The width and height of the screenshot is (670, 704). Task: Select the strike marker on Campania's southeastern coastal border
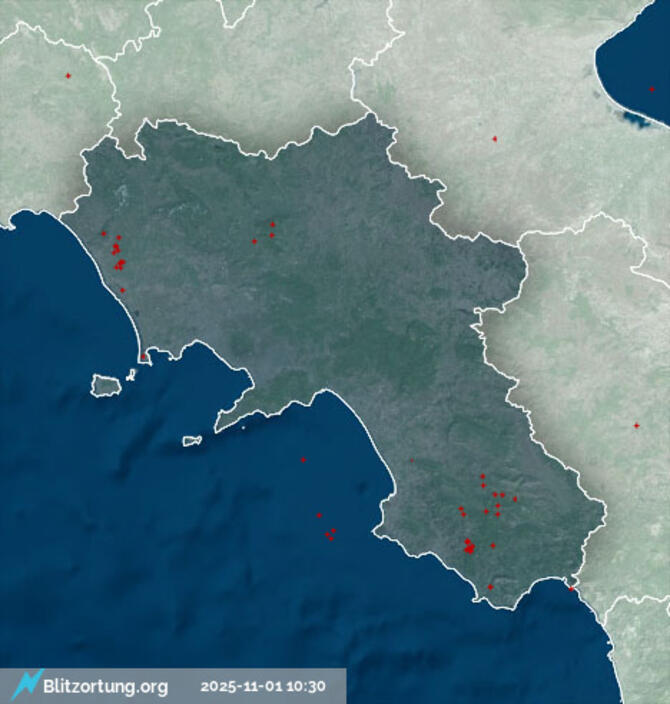coord(571,588)
